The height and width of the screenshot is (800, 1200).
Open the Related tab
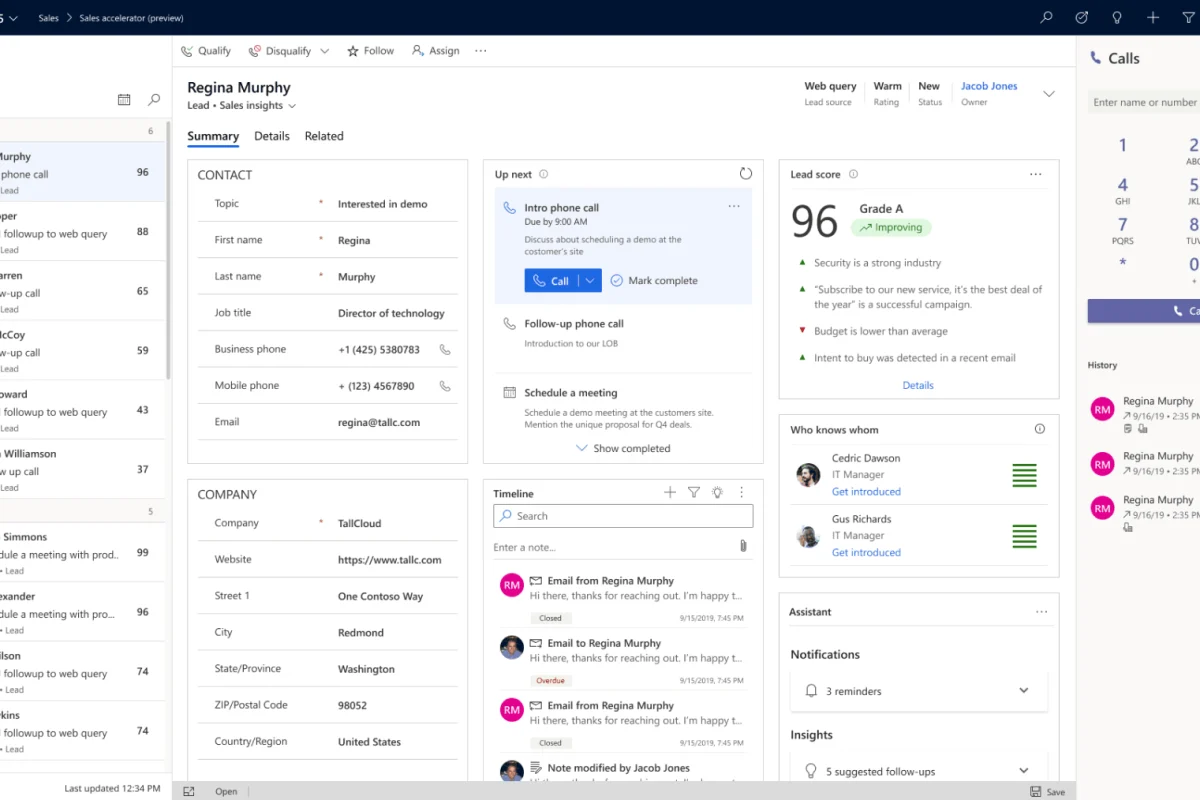pyautogui.click(x=323, y=136)
